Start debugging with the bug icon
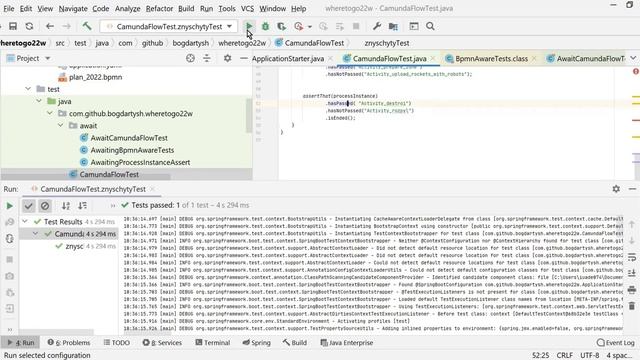Viewport: 640px width, 360px height. click(265, 27)
